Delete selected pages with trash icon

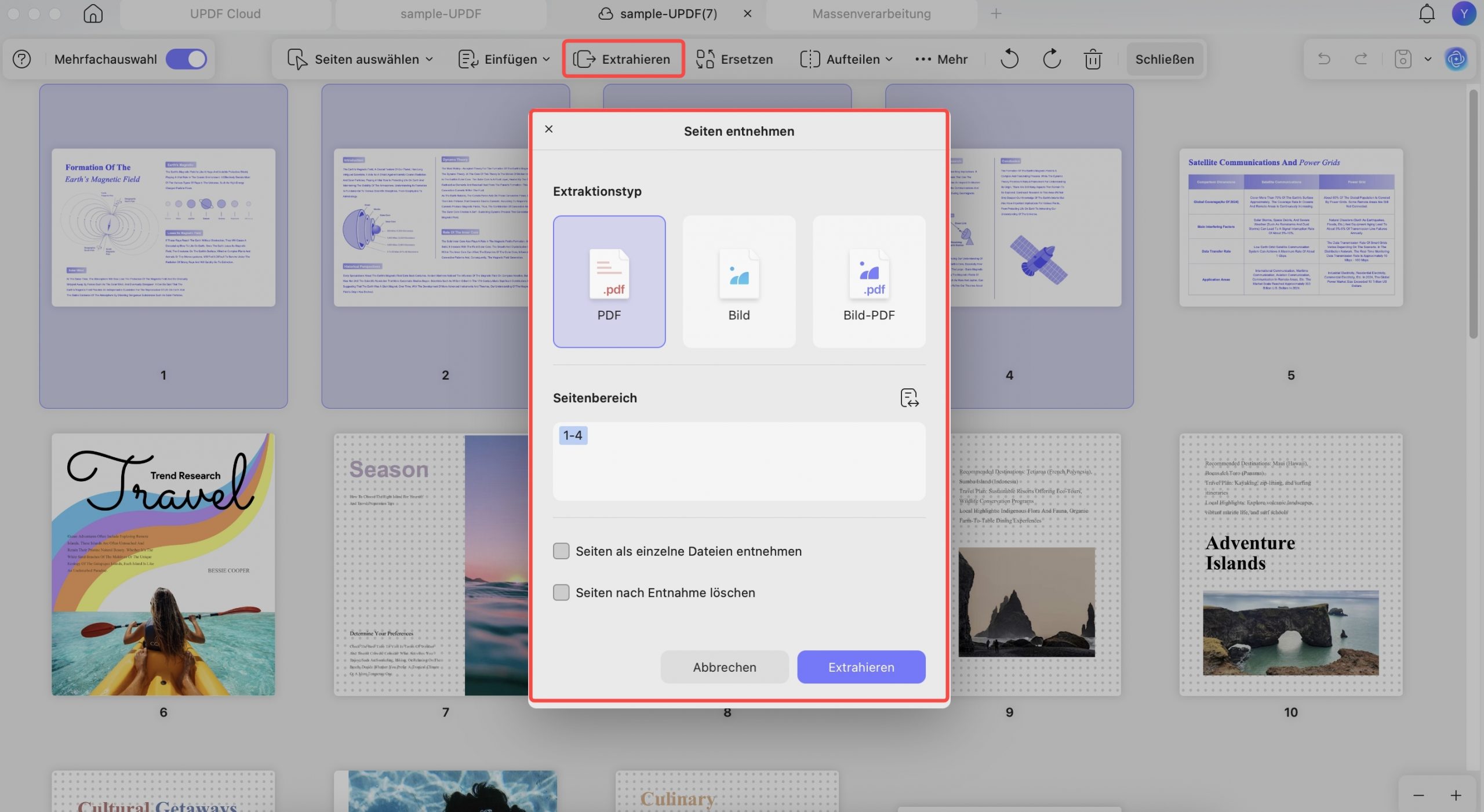pyautogui.click(x=1093, y=59)
